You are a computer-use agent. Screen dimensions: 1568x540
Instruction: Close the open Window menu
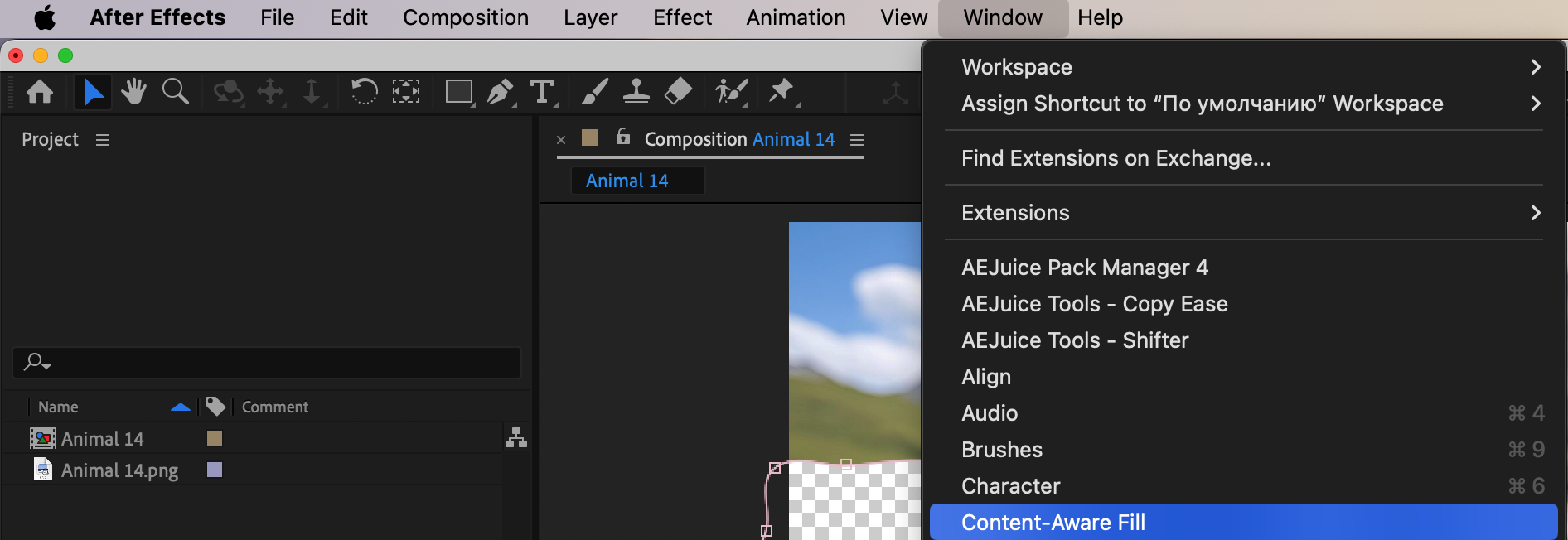[1003, 17]
